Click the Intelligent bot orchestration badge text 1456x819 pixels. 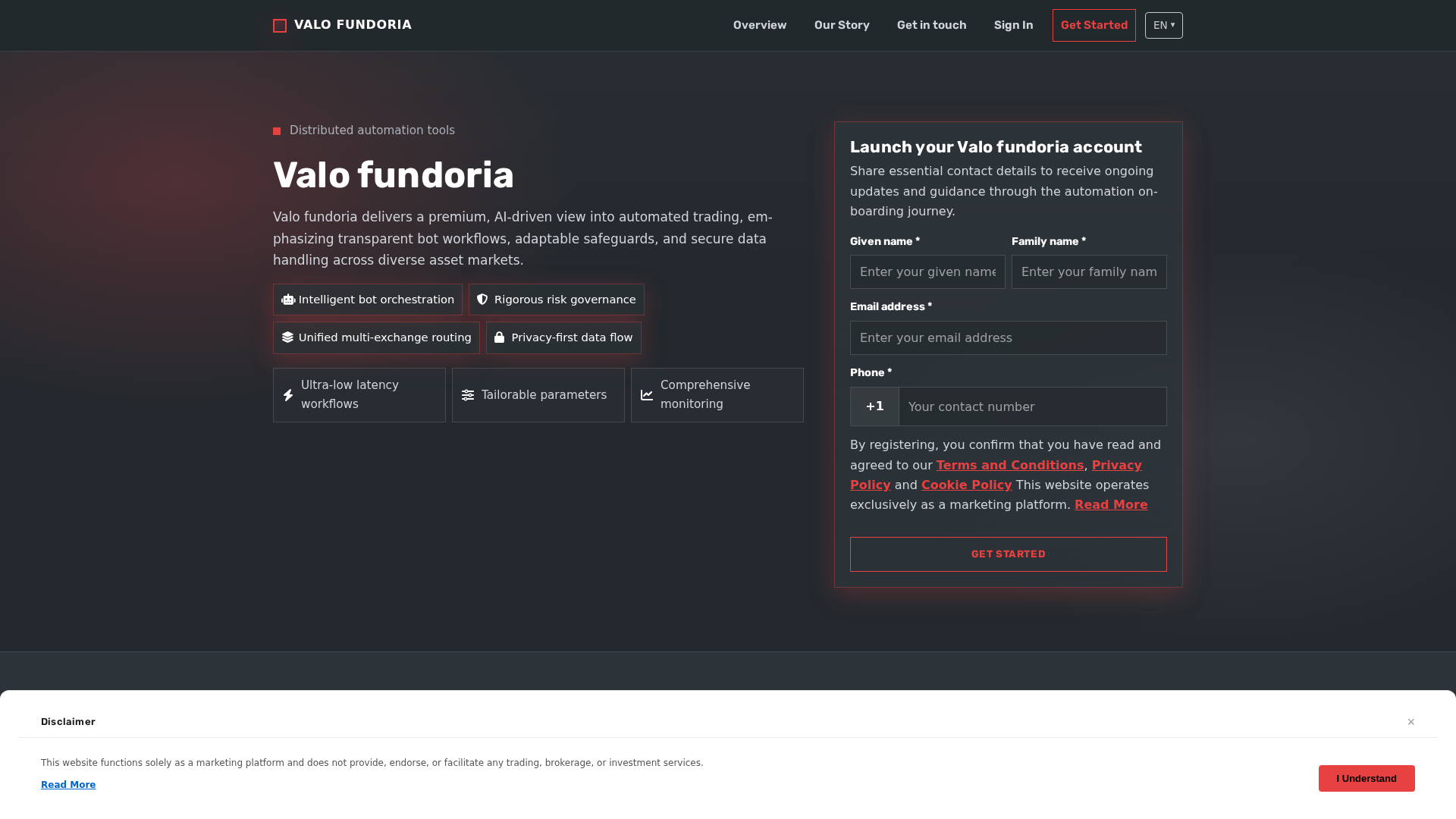coord(376,300)
